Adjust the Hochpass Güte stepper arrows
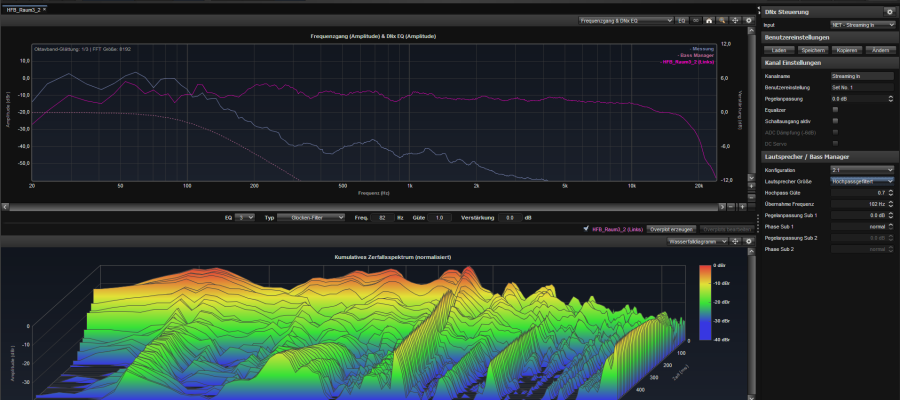Screen dimensions: 900x400 coord(891,192)
